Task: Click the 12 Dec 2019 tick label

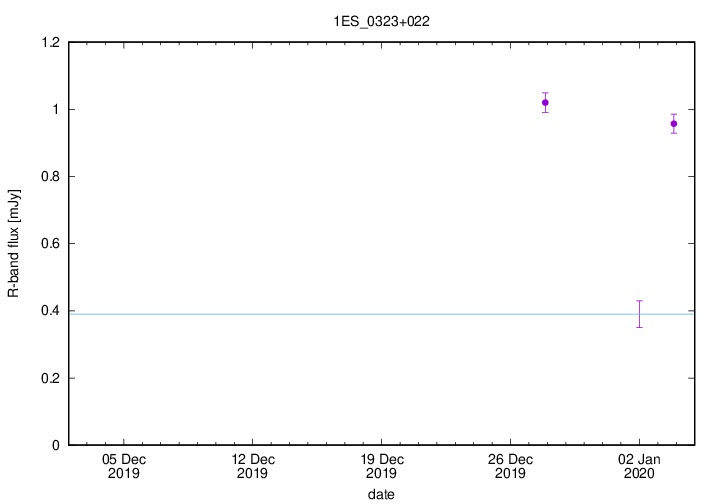Action: point(253,466)
